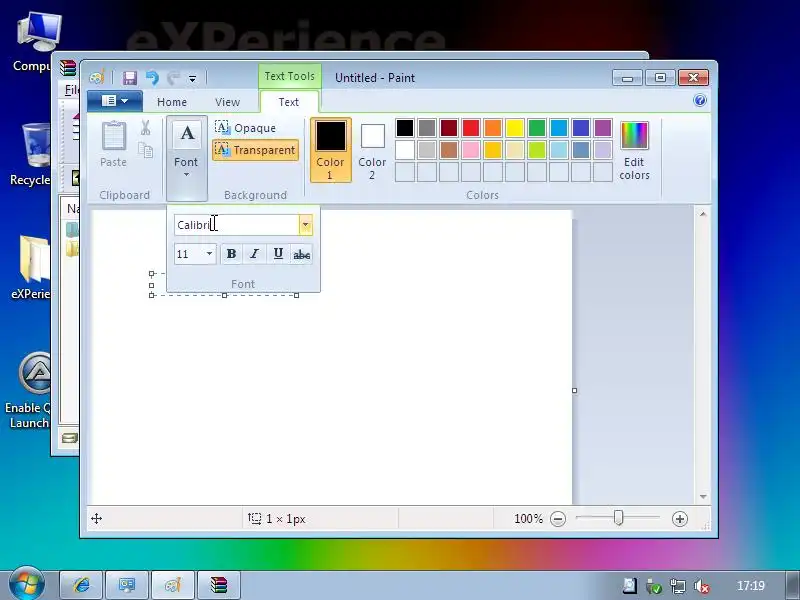Pick the green color swatch

pos(537,128)
